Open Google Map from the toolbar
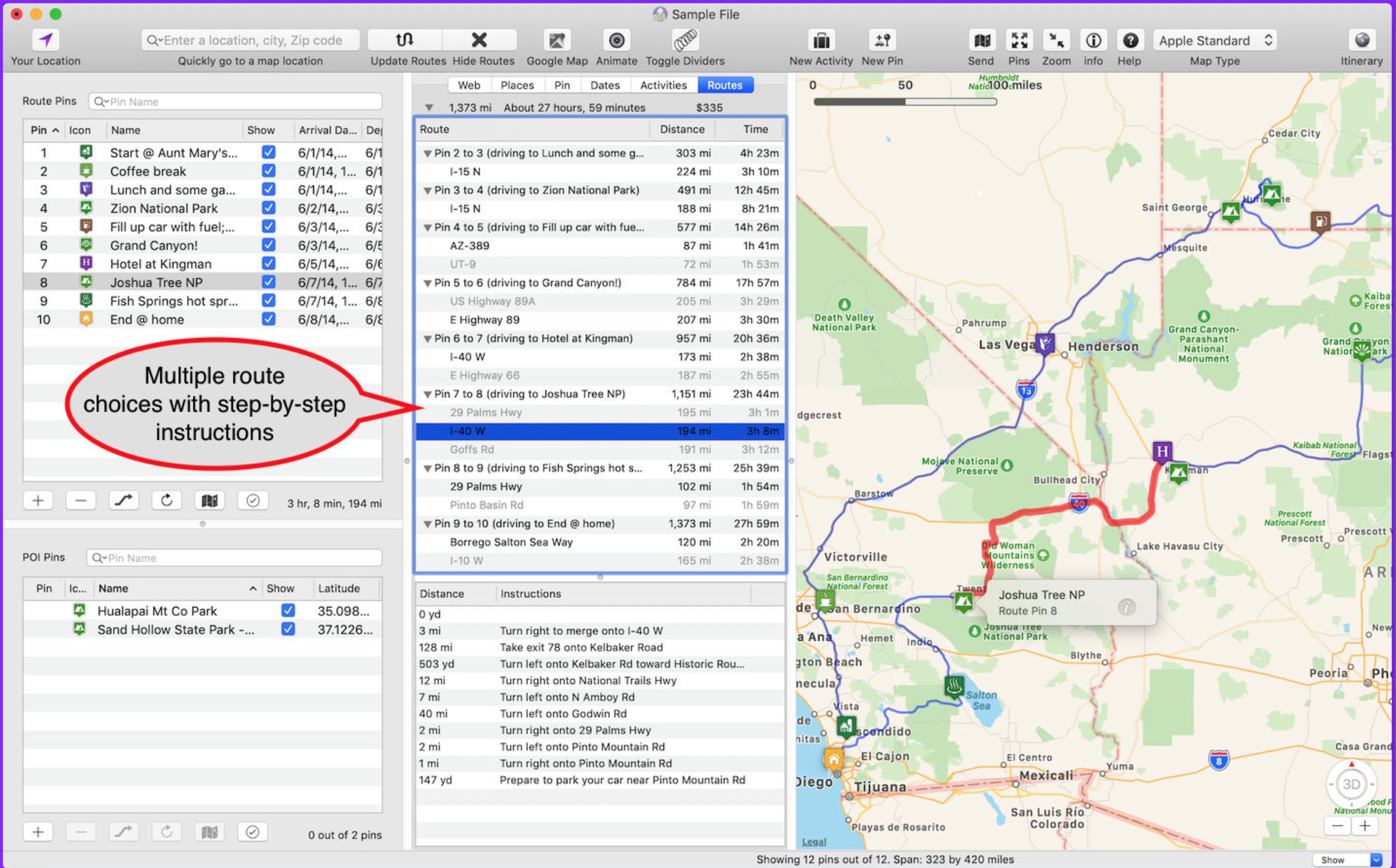The height and width of the screenshot is (868, 1396). point(556,41)
